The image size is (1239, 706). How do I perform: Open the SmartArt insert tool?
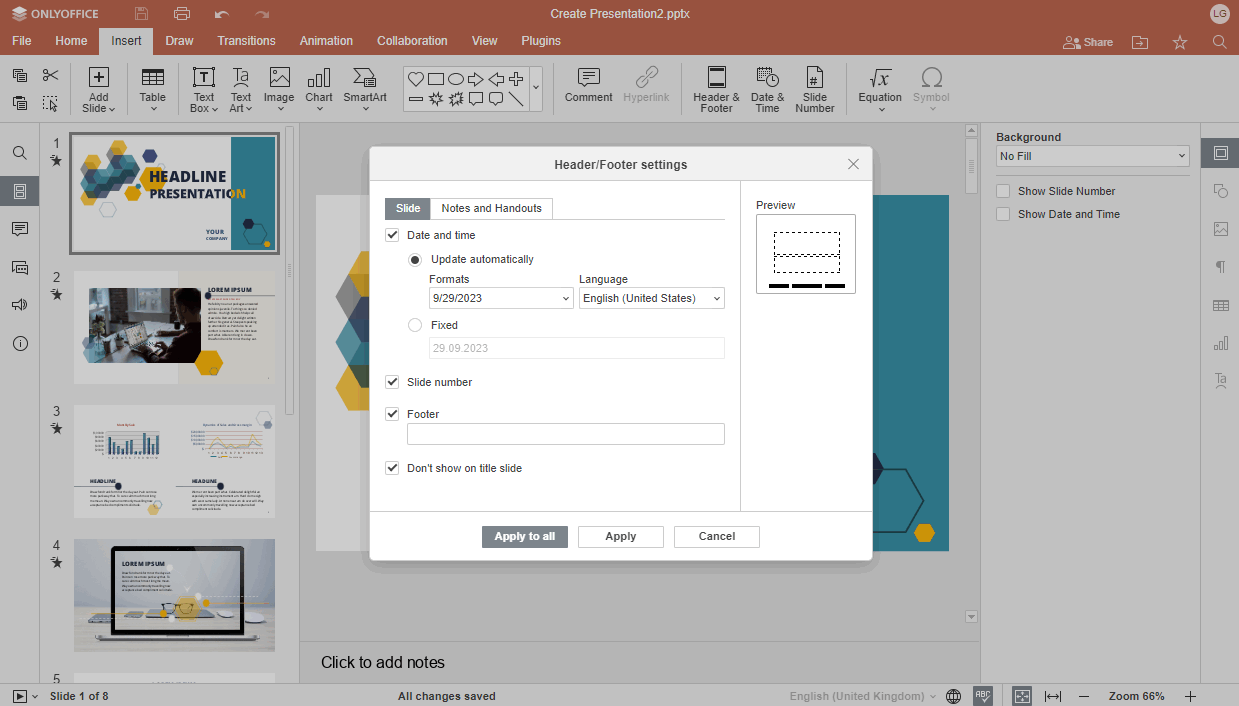point(365,88)
